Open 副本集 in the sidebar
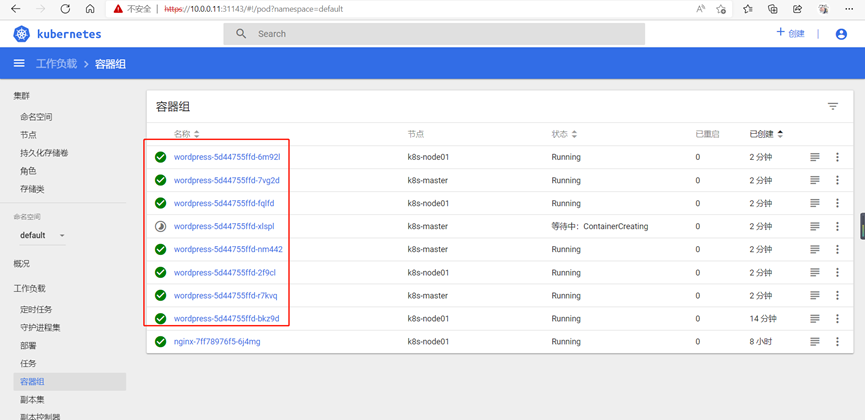The image size is (865, 420). (32, 400)
